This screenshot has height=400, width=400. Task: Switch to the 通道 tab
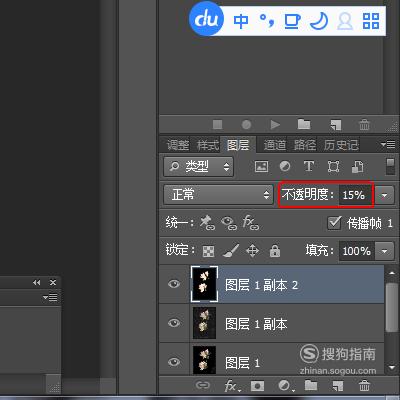coord(275,145)
